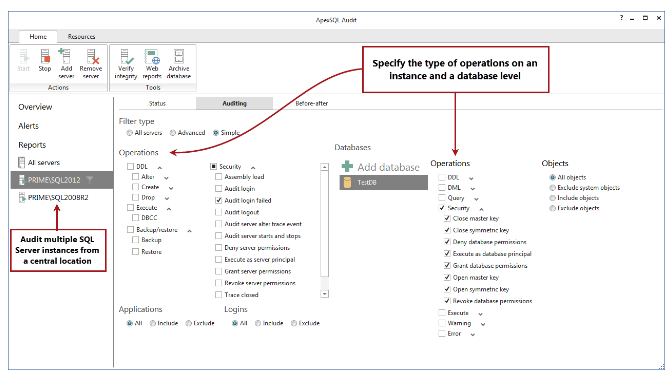The image size is (670, 376).
Task: Click the Security list scroll up arrow
Action: 325,167
